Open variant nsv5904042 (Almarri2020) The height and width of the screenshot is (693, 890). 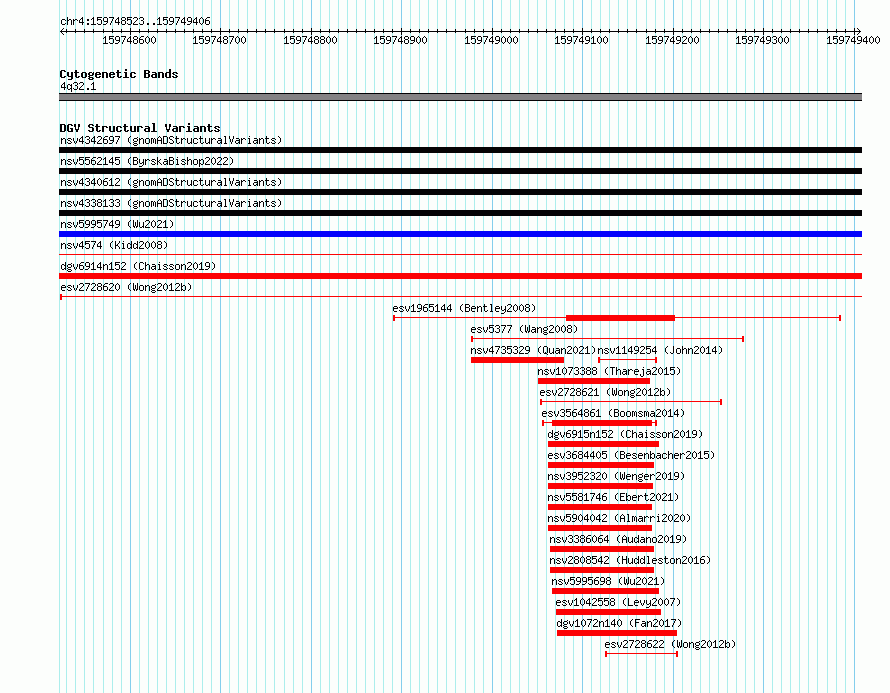[x=619, y=518]
